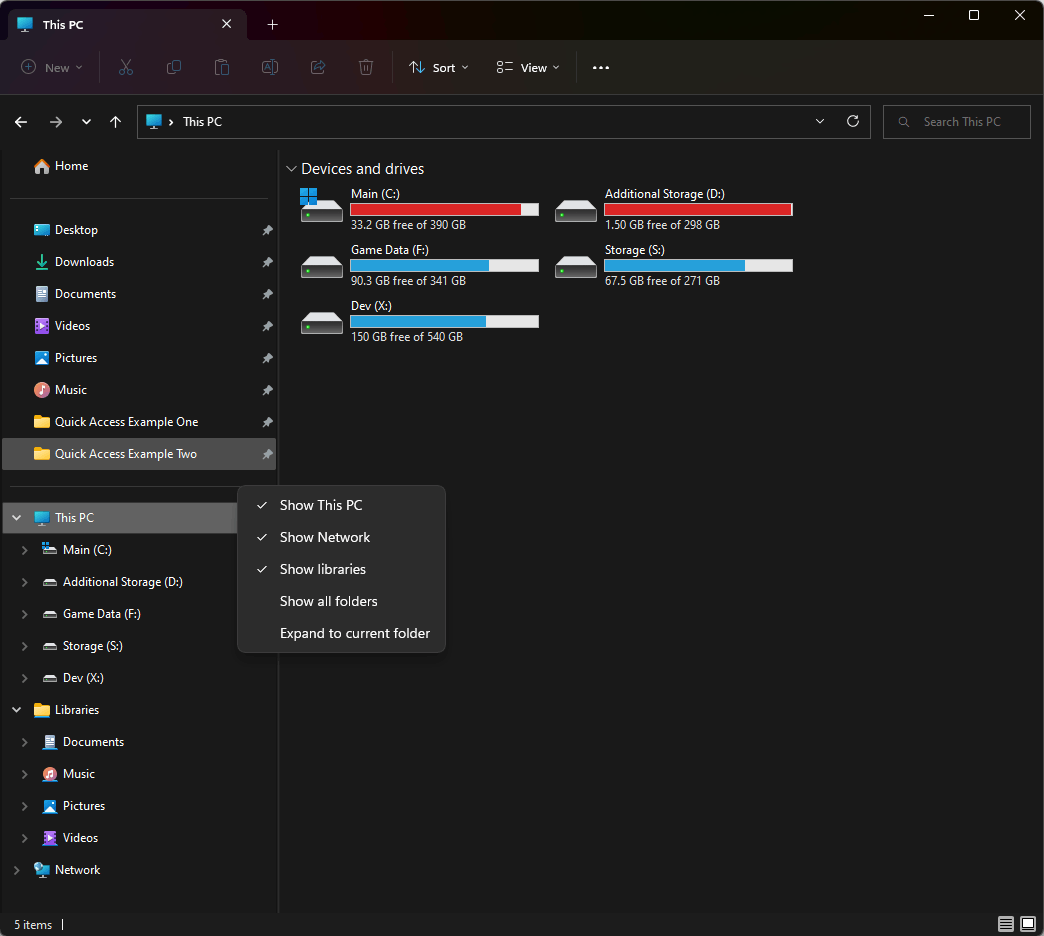1044x936 pixels.
Task: Expand Main (C:) in navigation tree
Action: click(x=25, y=550)
